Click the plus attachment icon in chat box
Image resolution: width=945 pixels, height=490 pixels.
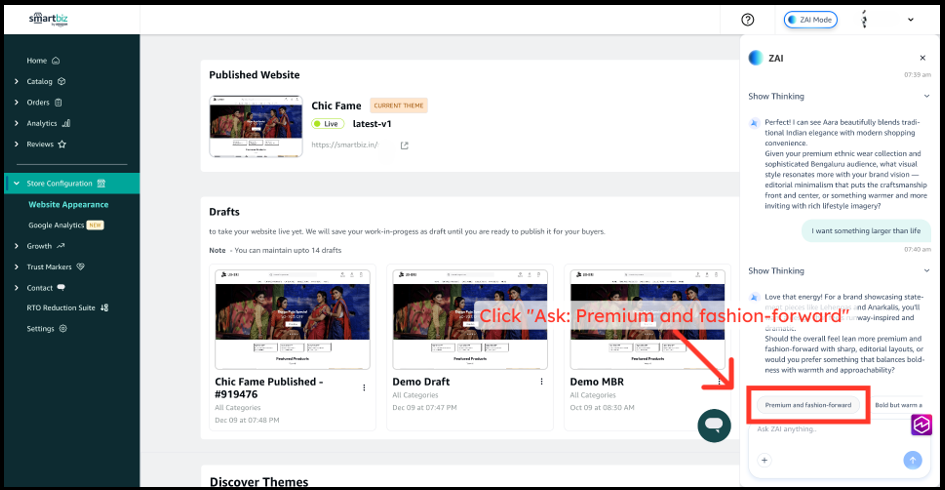coord(764,460)
